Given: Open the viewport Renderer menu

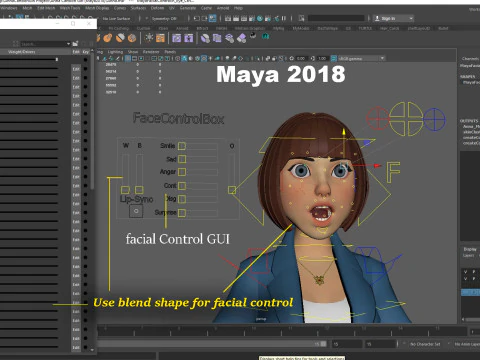Looking at the screenshot, I should (151, 52).
